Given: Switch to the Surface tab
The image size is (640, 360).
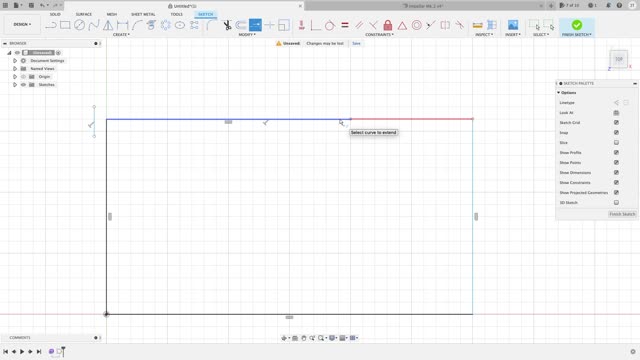Looking at the screenshot, I should point(84,14).
